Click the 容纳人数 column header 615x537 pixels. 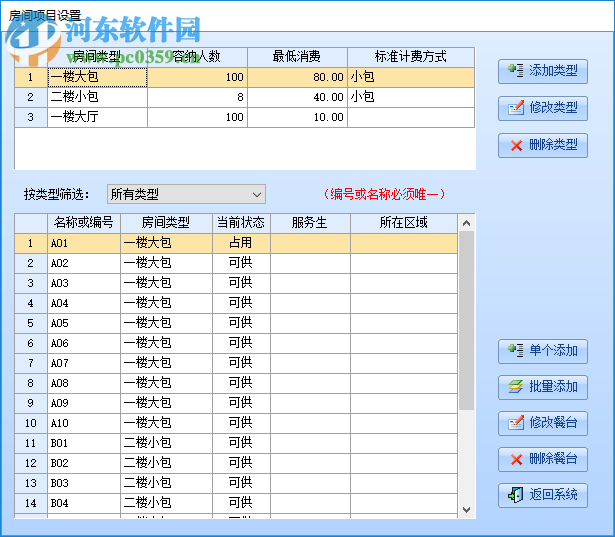pos(197,57)
